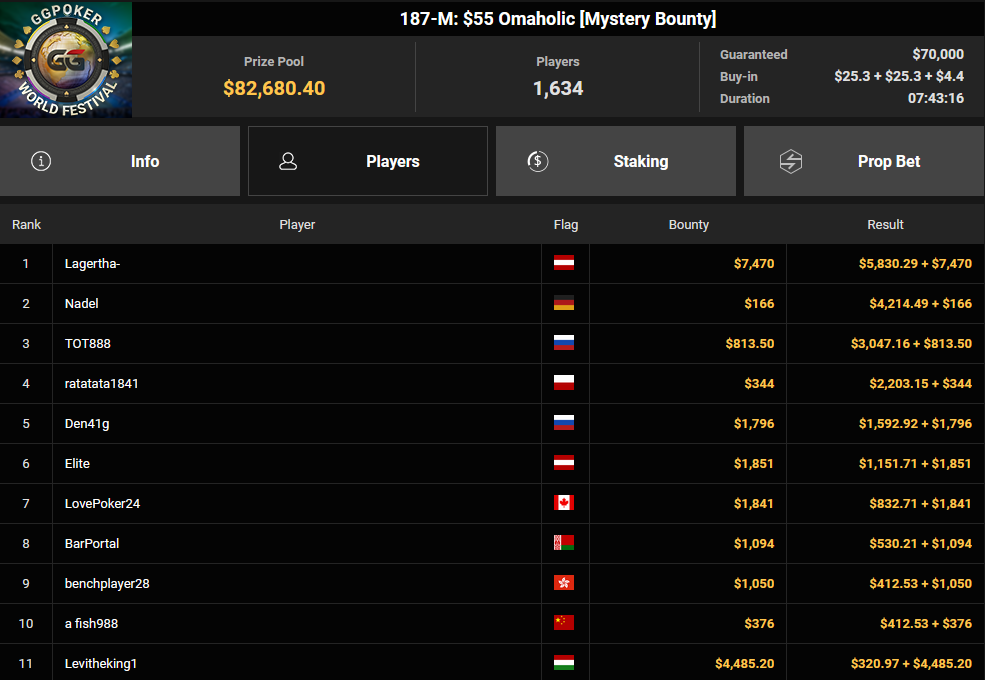
Task: Click a fish988's Chinese flag
Action: [x=563, y=623]
